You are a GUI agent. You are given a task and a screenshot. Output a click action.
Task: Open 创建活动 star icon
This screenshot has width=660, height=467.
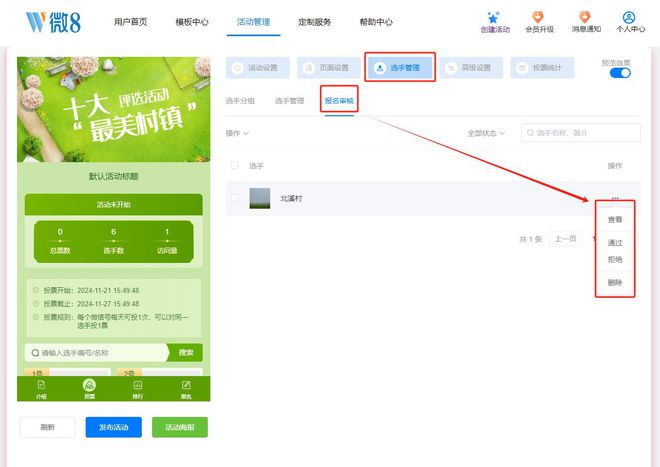click(x=493, y=17)
